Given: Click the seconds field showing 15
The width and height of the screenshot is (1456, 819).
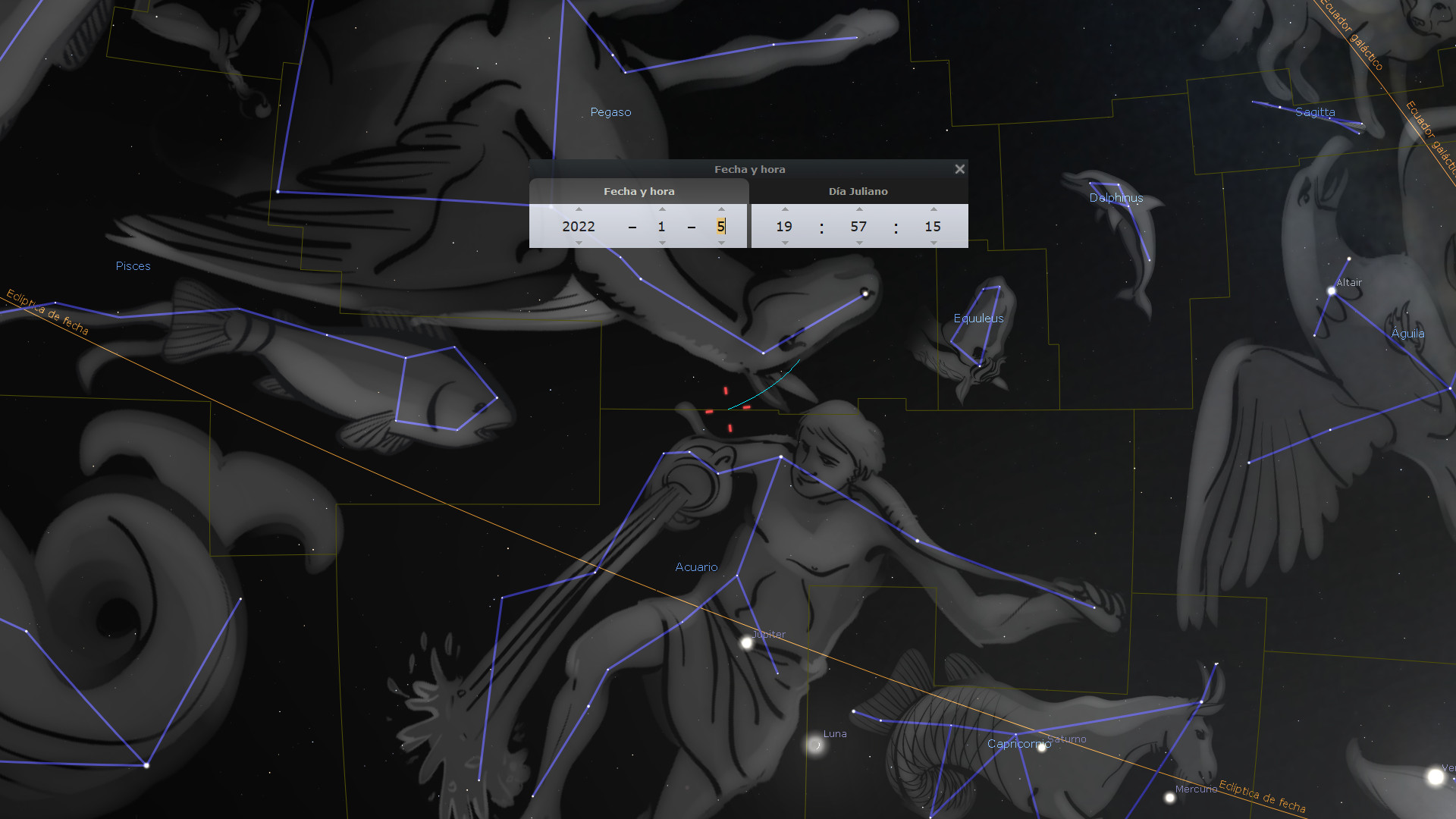Looking at the screenshot, I should coord(933,226).
